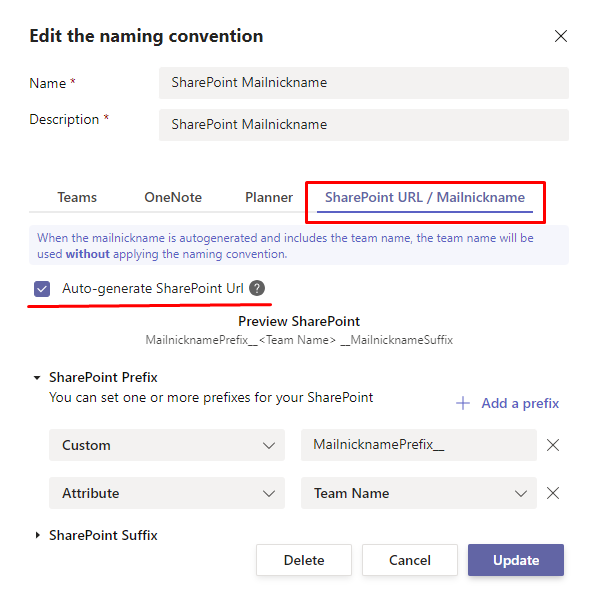Close the naming convention dialog
The width and height of the screenshot is (596, 608).
(x=561, y=36)
